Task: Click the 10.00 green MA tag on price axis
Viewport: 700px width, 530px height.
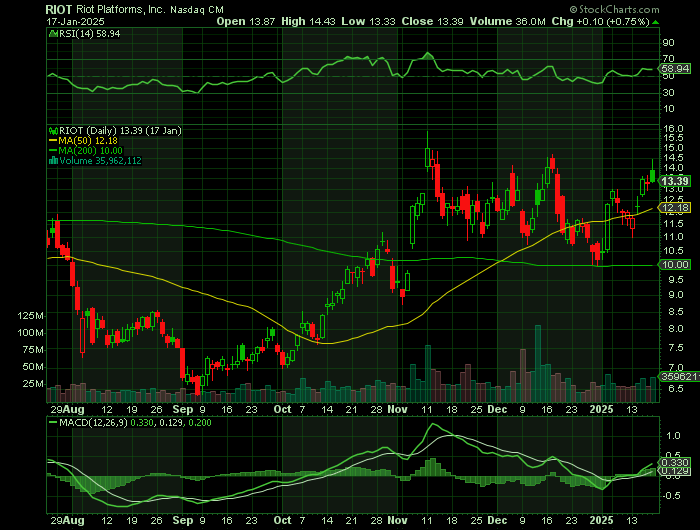Action: pyautogui.click(x=675, y=265)
